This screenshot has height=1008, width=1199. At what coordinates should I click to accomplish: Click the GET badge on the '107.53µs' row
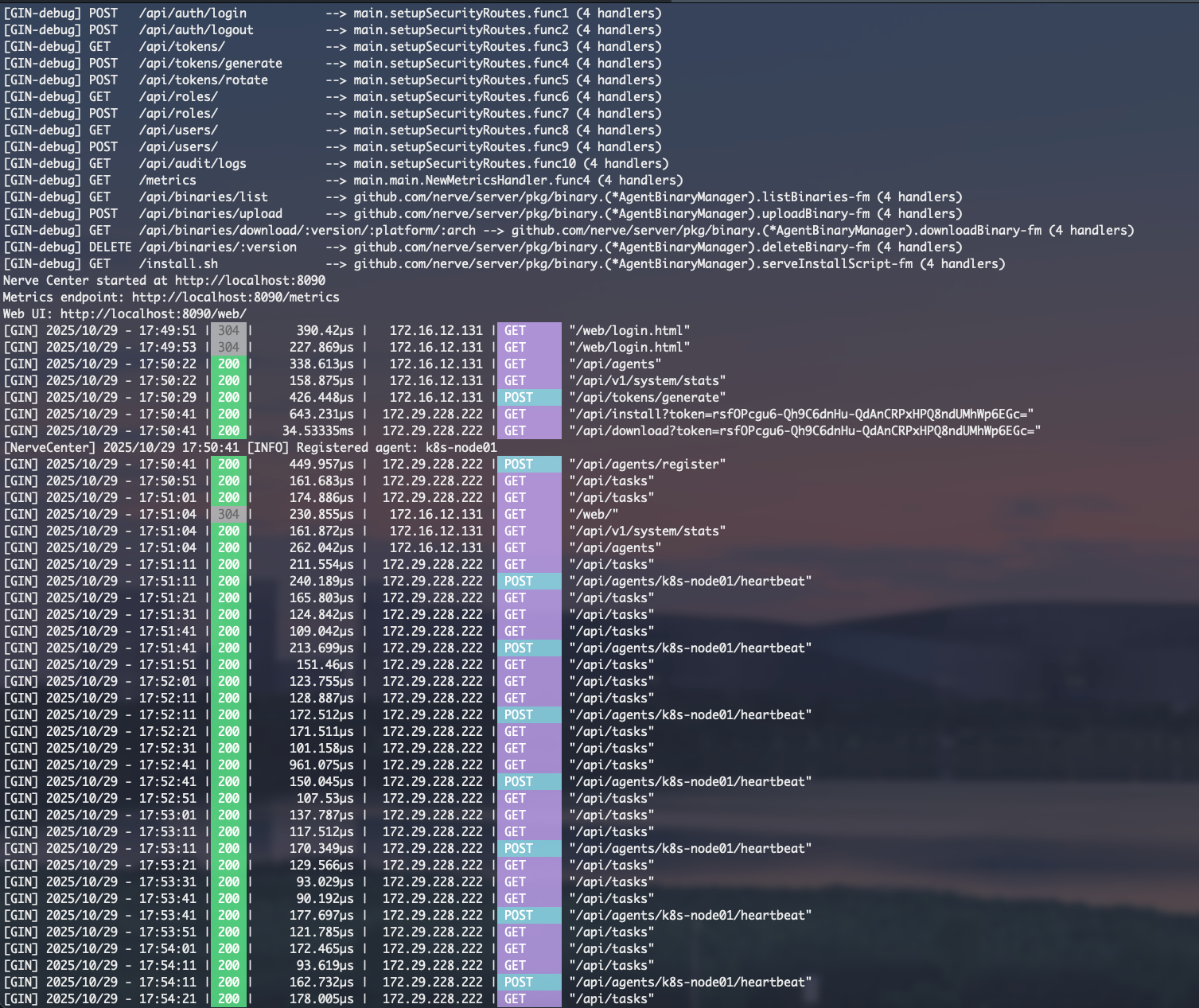529,798
